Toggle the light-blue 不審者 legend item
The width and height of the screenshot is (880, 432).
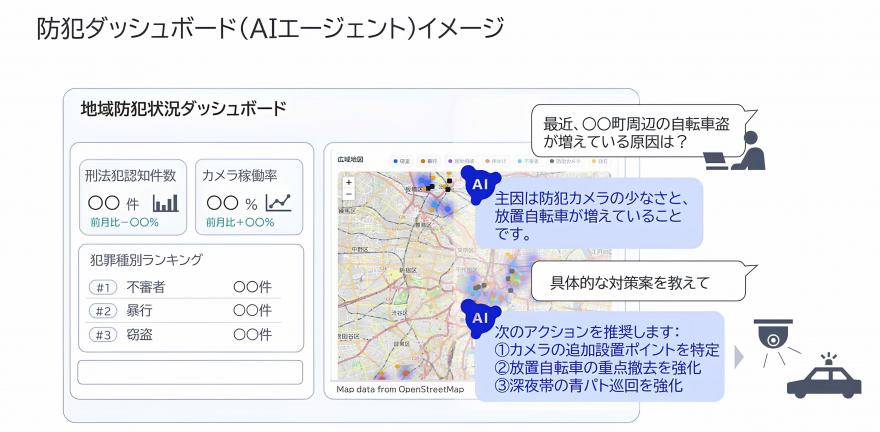click(x=526, y=161)
